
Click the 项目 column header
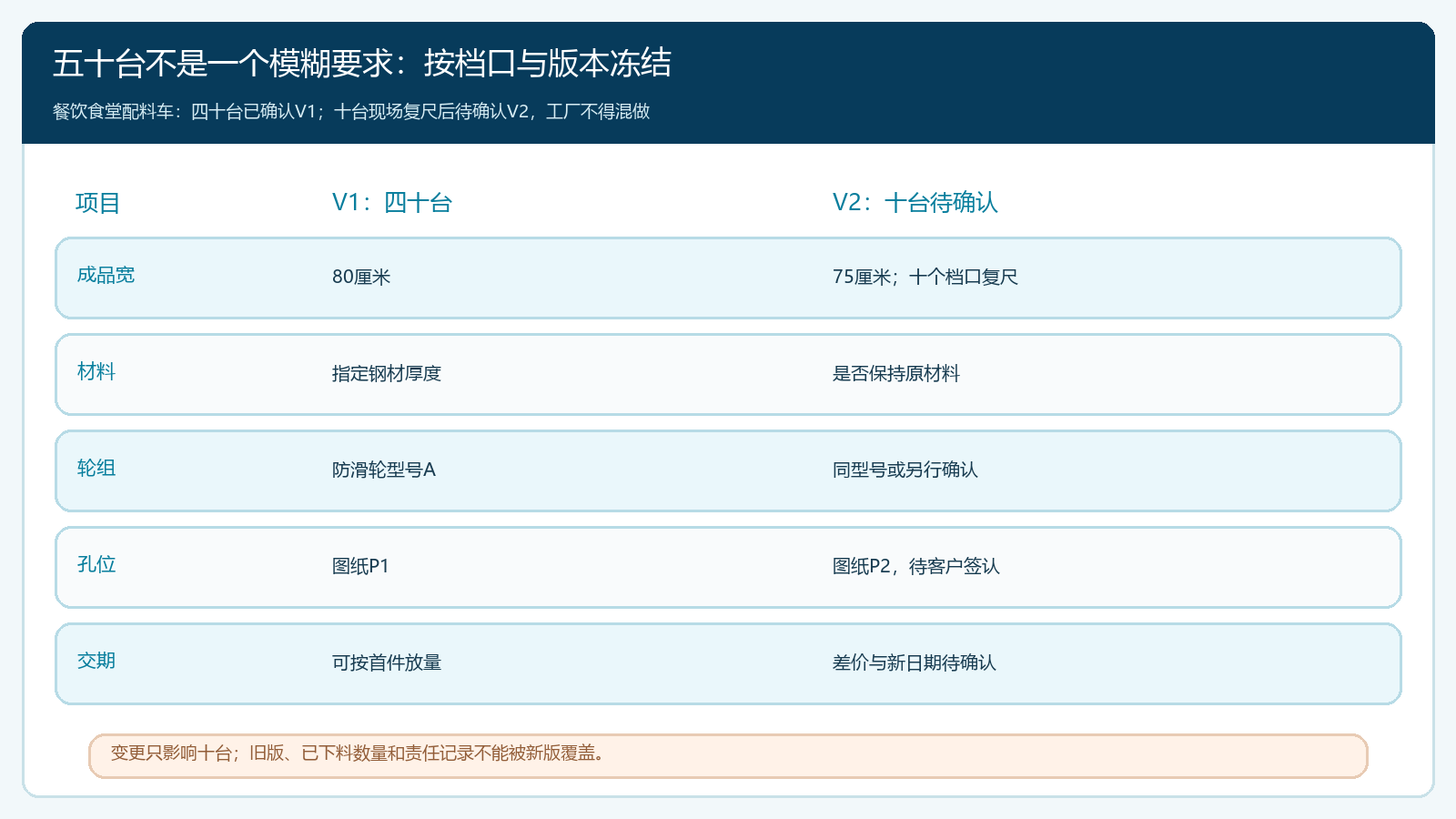(98, 203)
